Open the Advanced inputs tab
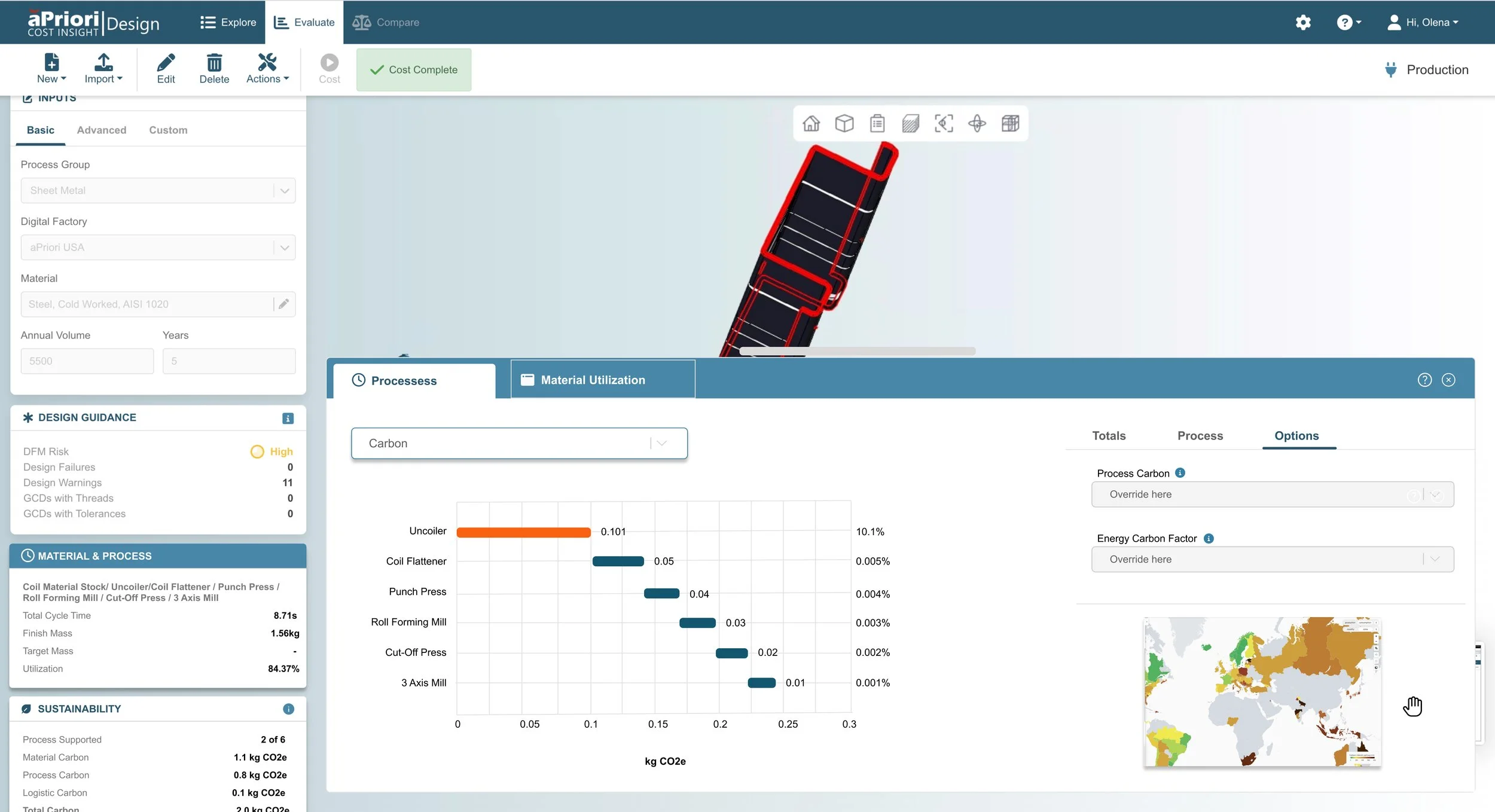Image resolution: width=1495 pixels, height=812 pixels. [x=102, y=130]
